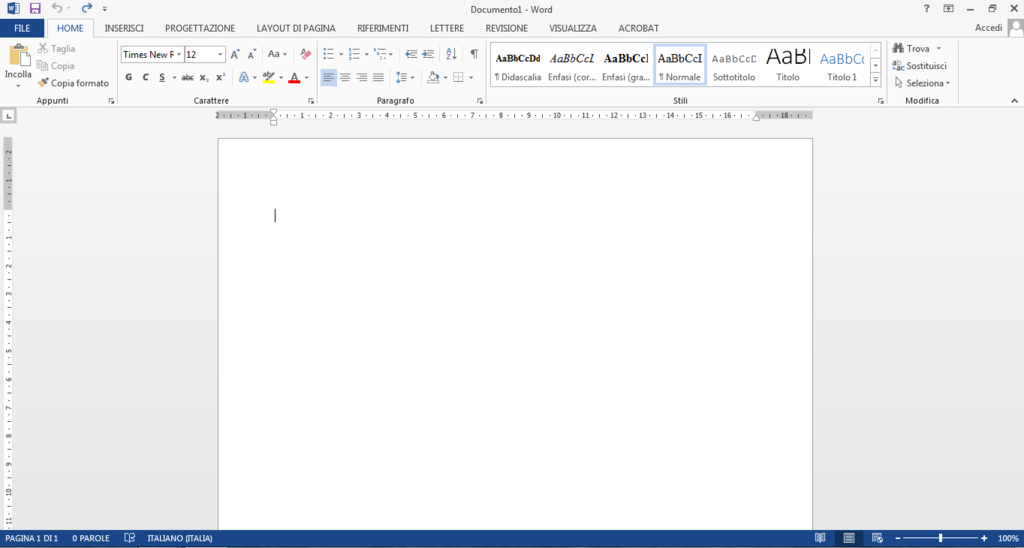Increase paragraph indent
1024x548 pixels.
(428, 54)
